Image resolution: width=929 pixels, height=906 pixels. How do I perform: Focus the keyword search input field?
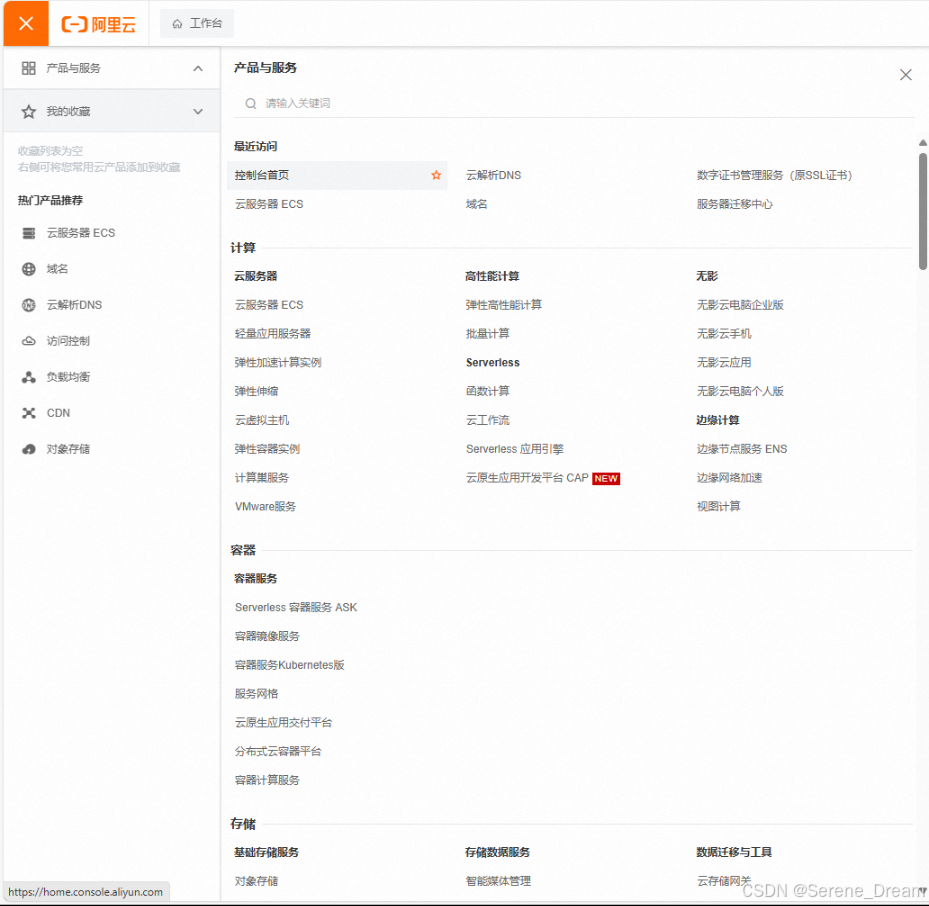point(575,104)
